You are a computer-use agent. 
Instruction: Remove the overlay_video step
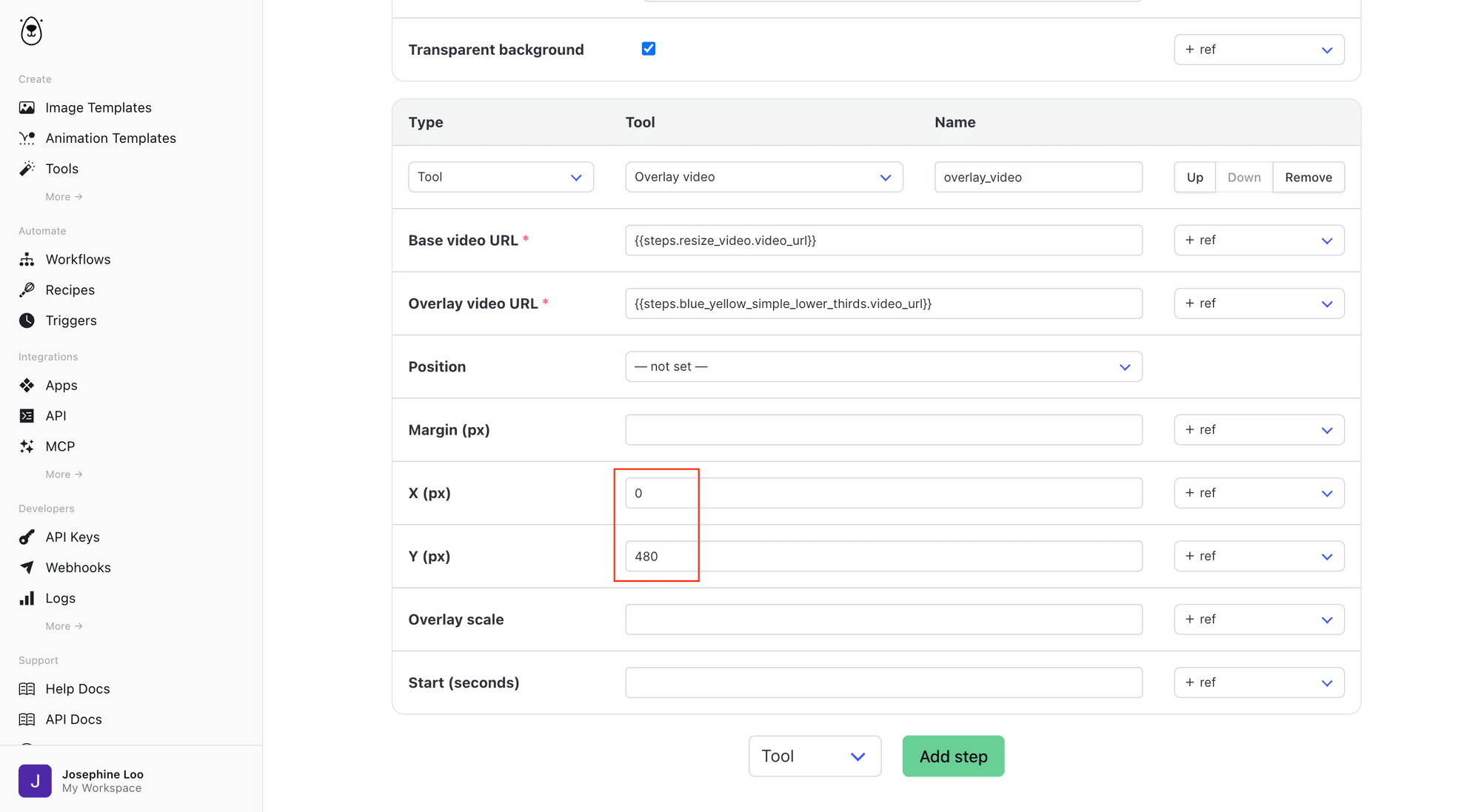(x=1308, y=177)
